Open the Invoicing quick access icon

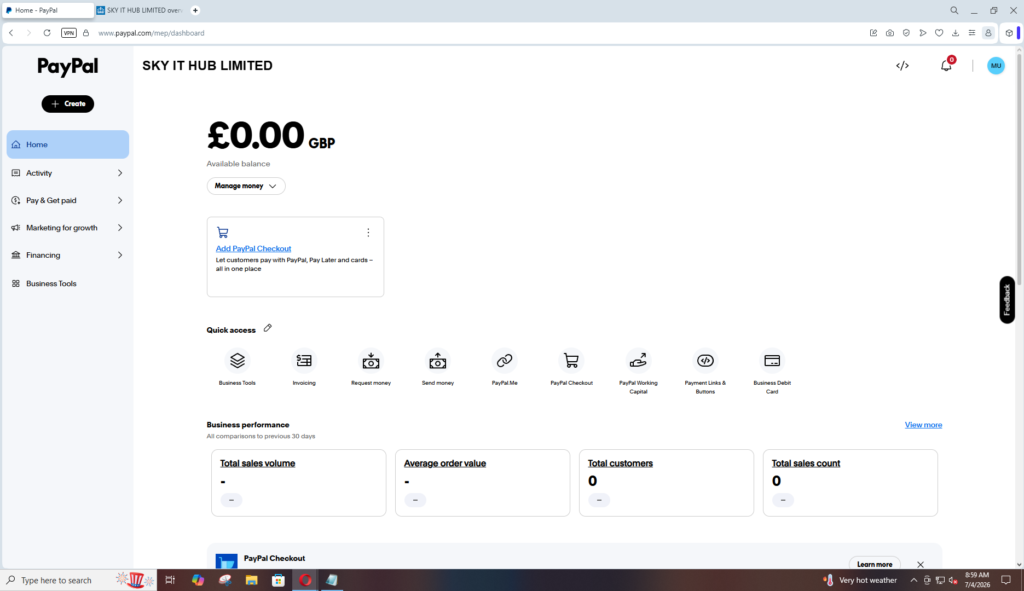coord(304,360)
